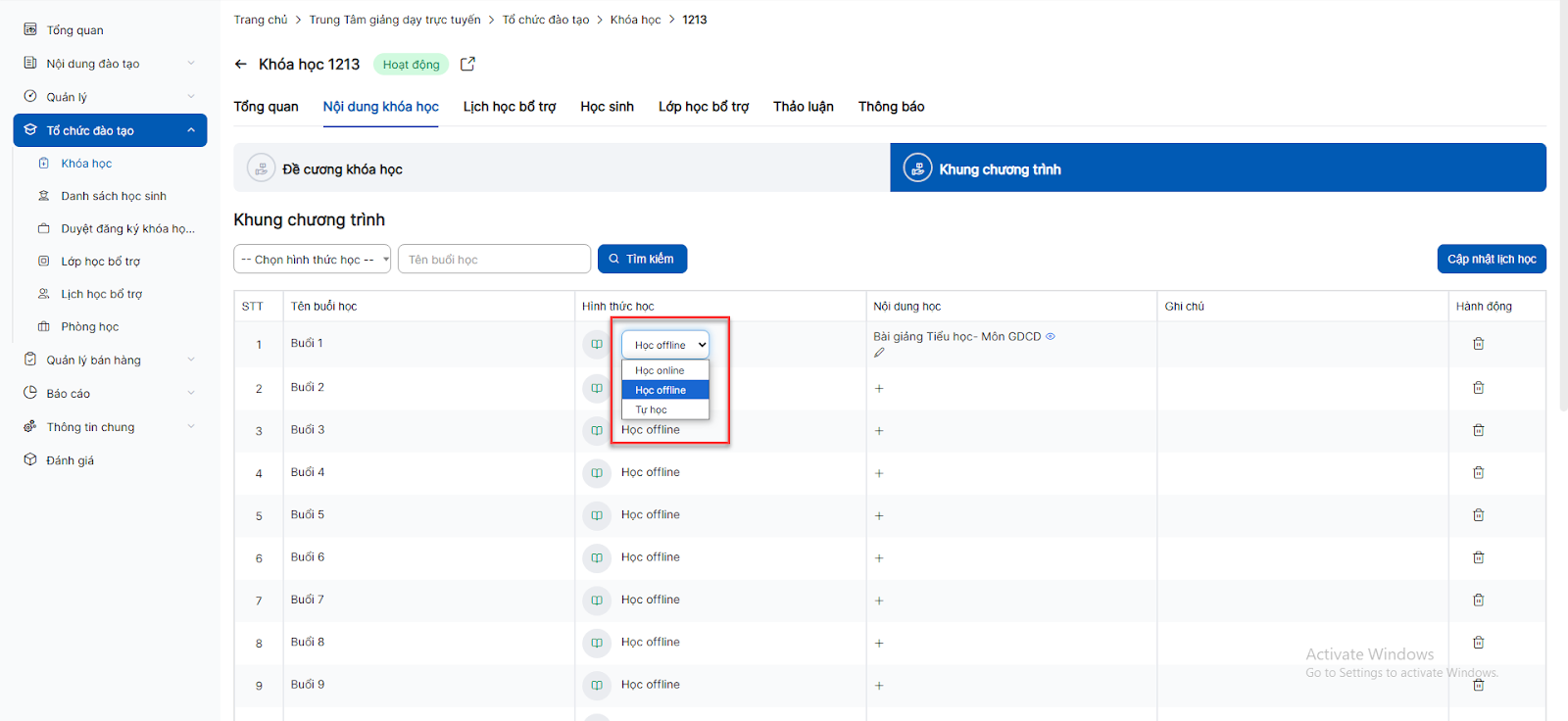Choose Tự học in open dropdown

coord(665,409)
